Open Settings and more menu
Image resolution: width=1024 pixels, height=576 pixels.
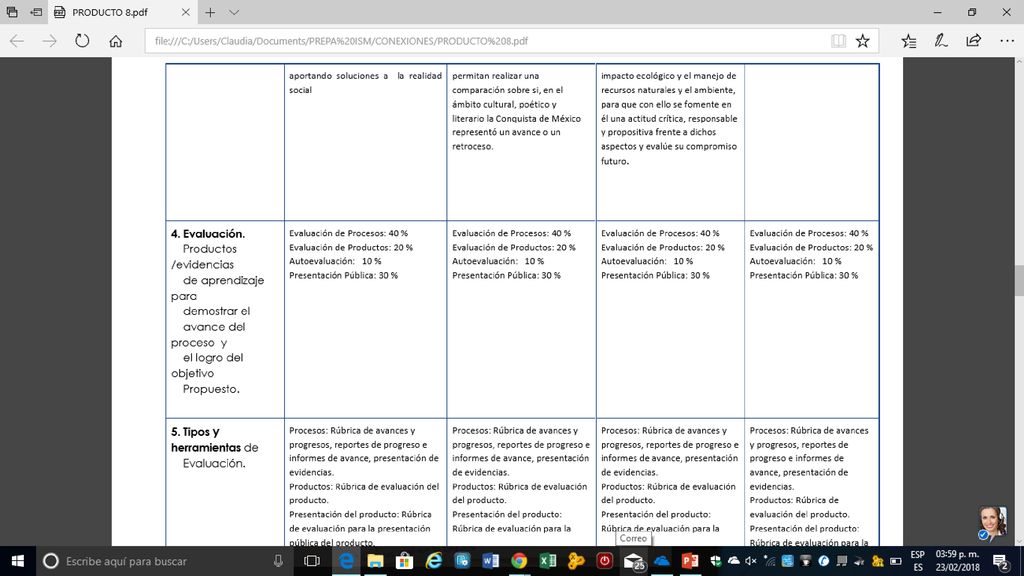1007,40
